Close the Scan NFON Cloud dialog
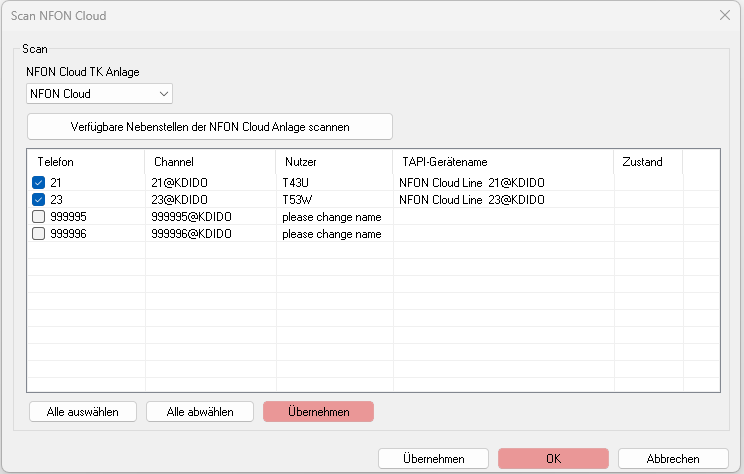Image resolution: width=744 pixels, height=474 pixels. [x=725, y=16]
